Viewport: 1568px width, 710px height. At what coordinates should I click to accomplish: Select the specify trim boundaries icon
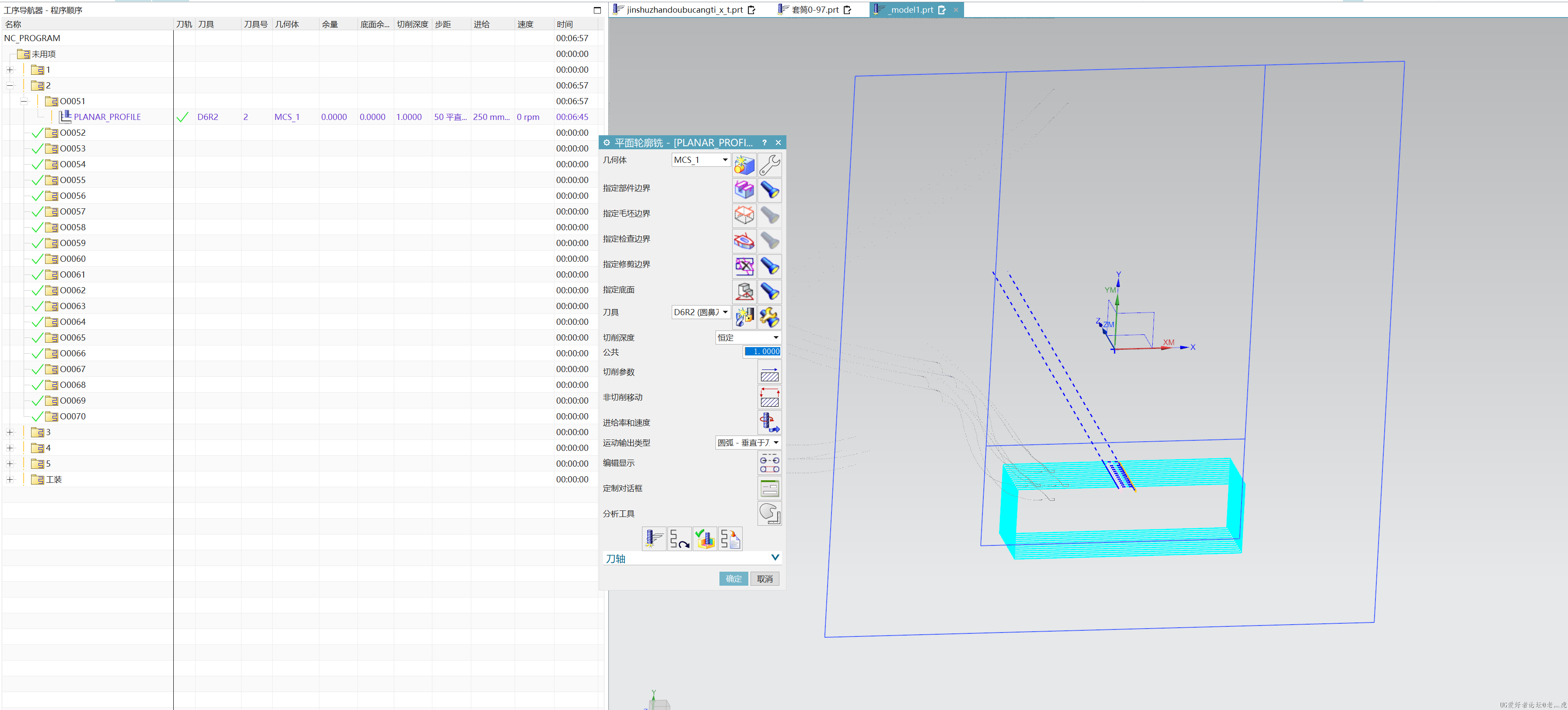pyautogui.click(x=744, y=267)
